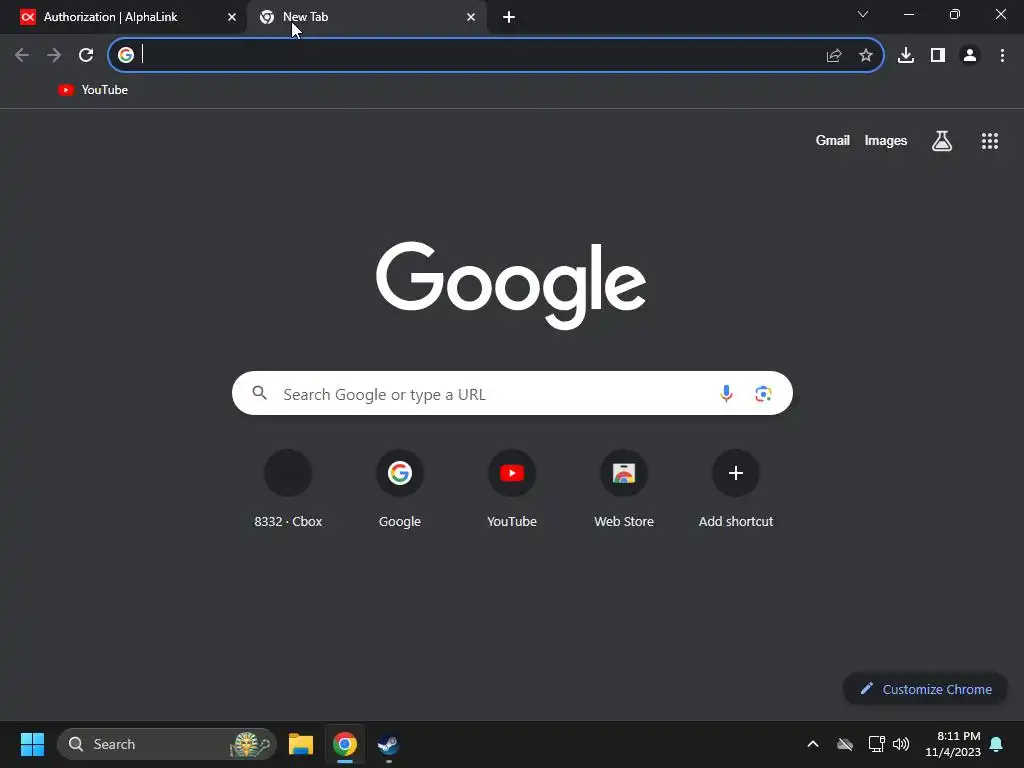Click the OneDrive cloud tray icon
Screen dimensions: 1024x768
(x=844, y=744)
